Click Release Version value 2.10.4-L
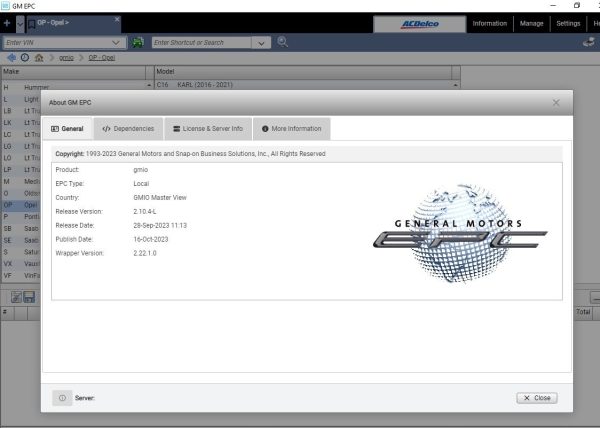Viewport: 600px width, 428px height. tap(145, 212)
